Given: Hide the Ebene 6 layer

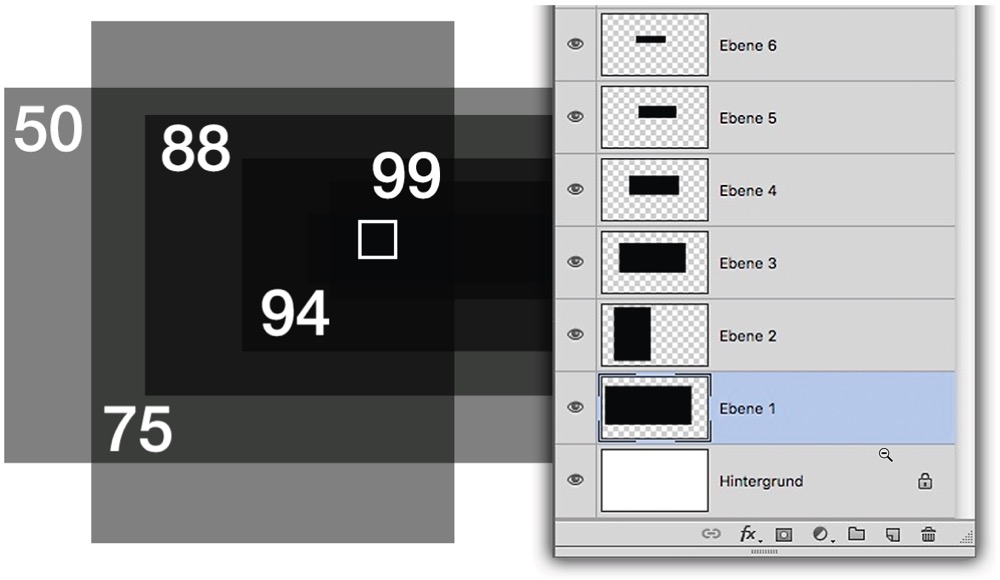Looking at the screenshot, I should click(x=575, y=44).
